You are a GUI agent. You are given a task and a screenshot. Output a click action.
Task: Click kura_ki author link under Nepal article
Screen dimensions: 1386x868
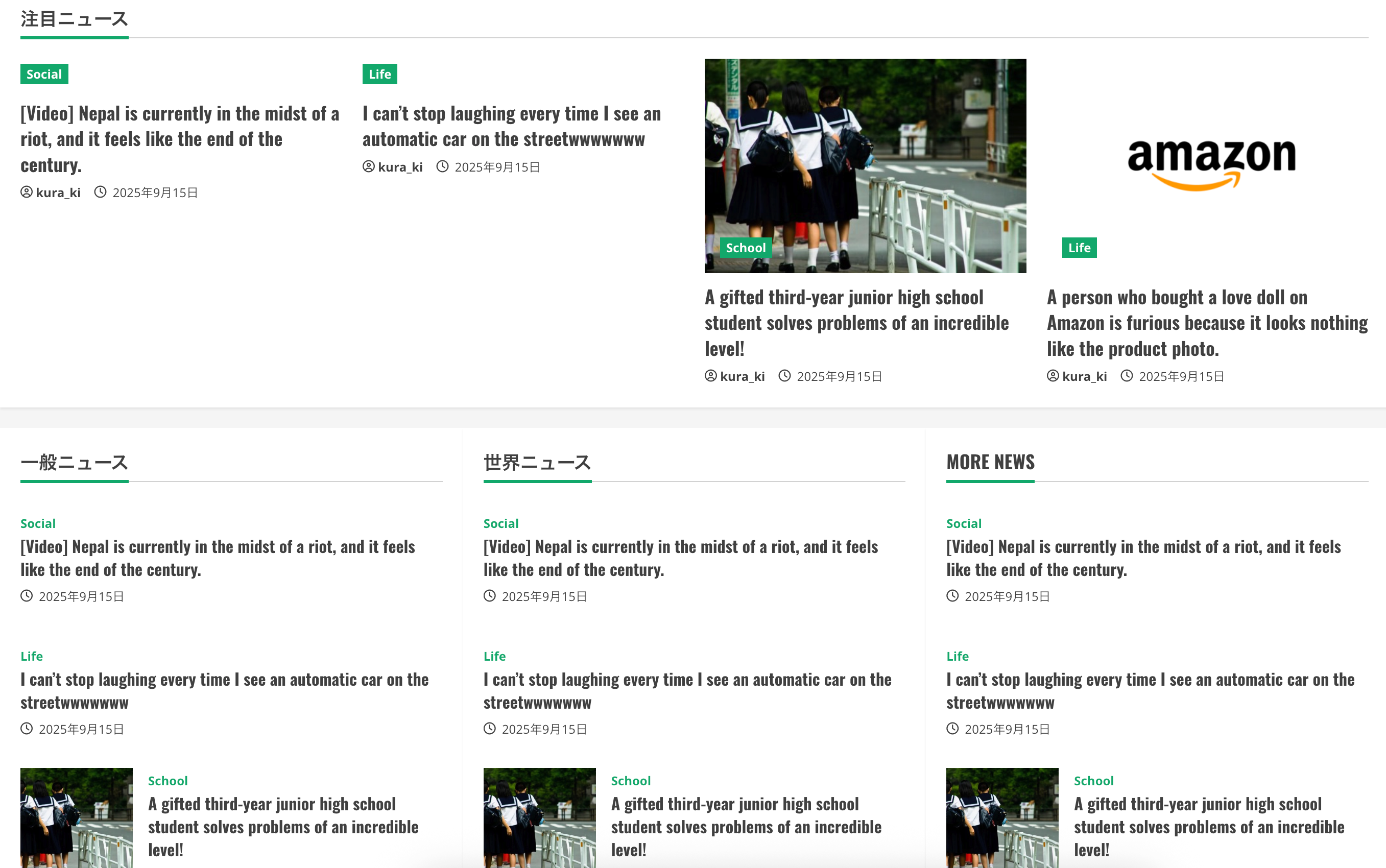pos(57,193)
